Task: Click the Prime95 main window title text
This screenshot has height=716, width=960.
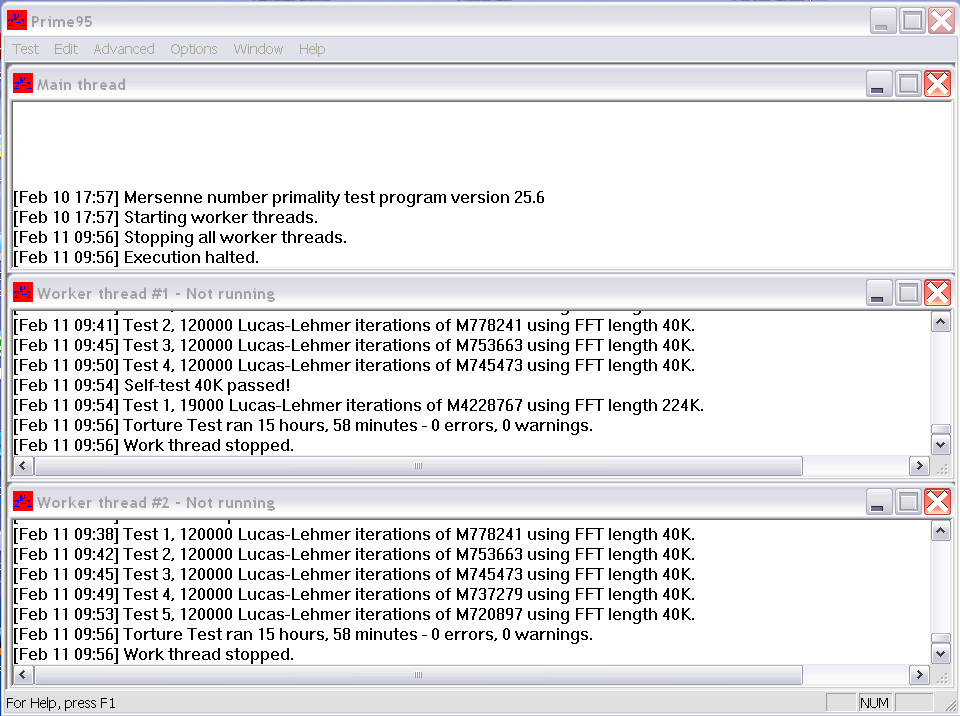Action: pyautogui.click(x=62, y=21)
